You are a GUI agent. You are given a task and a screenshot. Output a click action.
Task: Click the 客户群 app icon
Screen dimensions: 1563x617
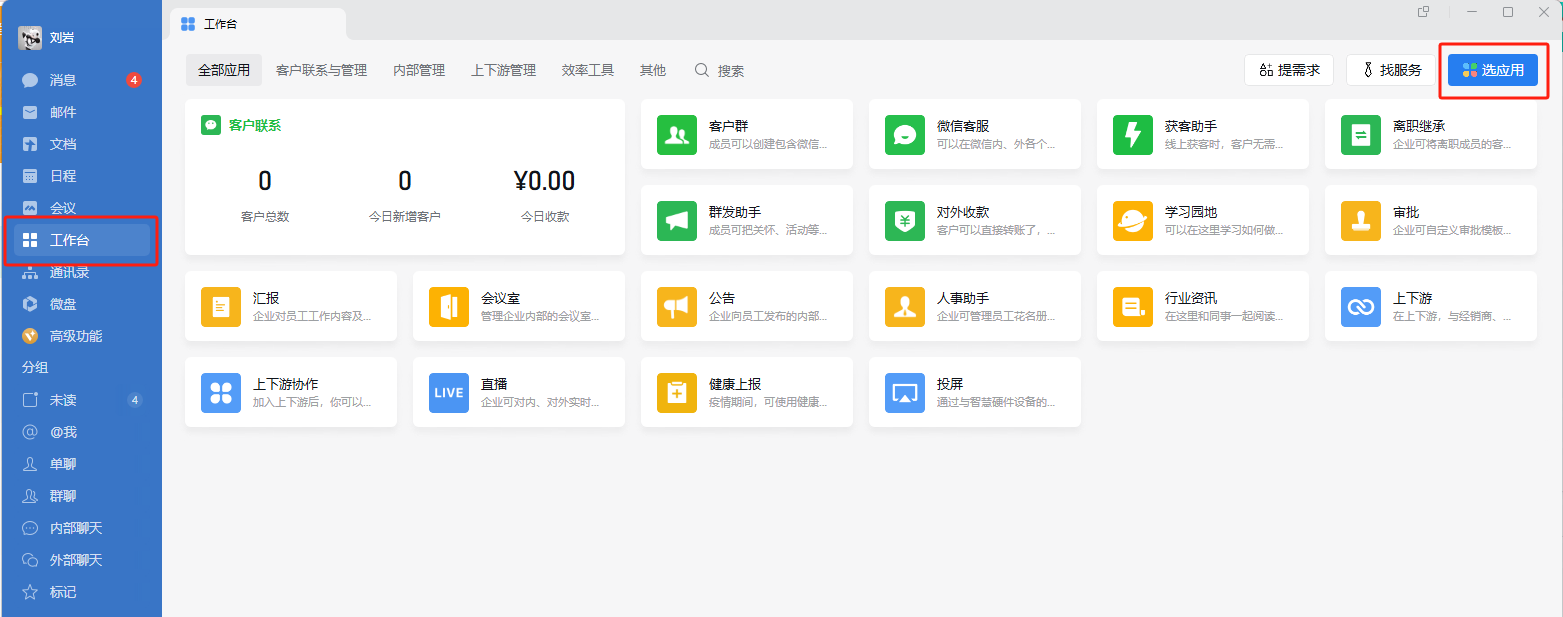tap(677, 134)
